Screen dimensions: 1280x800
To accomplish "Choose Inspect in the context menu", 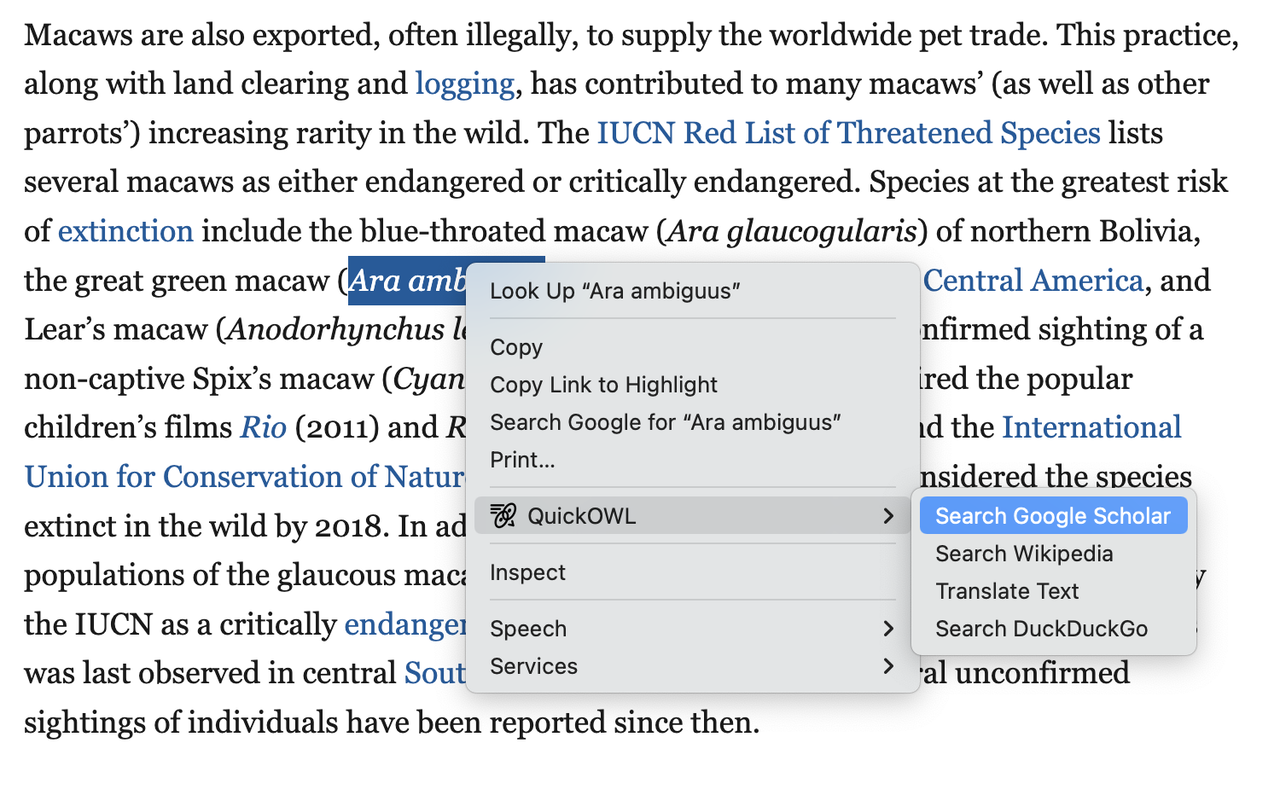I will pyautogui.click(x=528, y=573).
